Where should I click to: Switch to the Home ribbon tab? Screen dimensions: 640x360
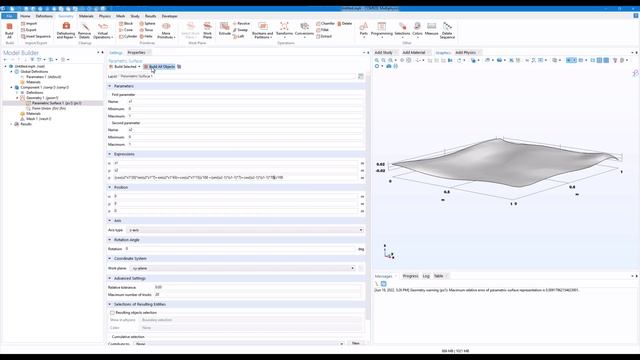[25, 16]
